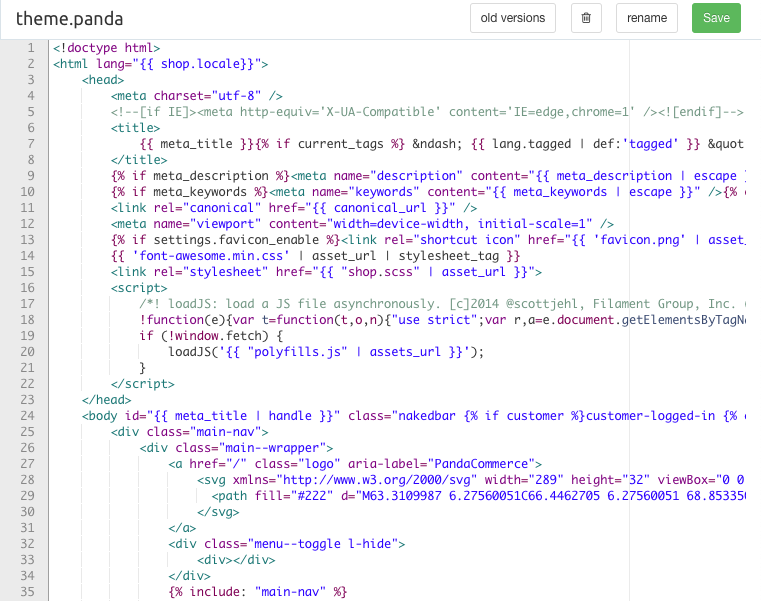Click the div class="main-nav" line

(x=189, y=433)
